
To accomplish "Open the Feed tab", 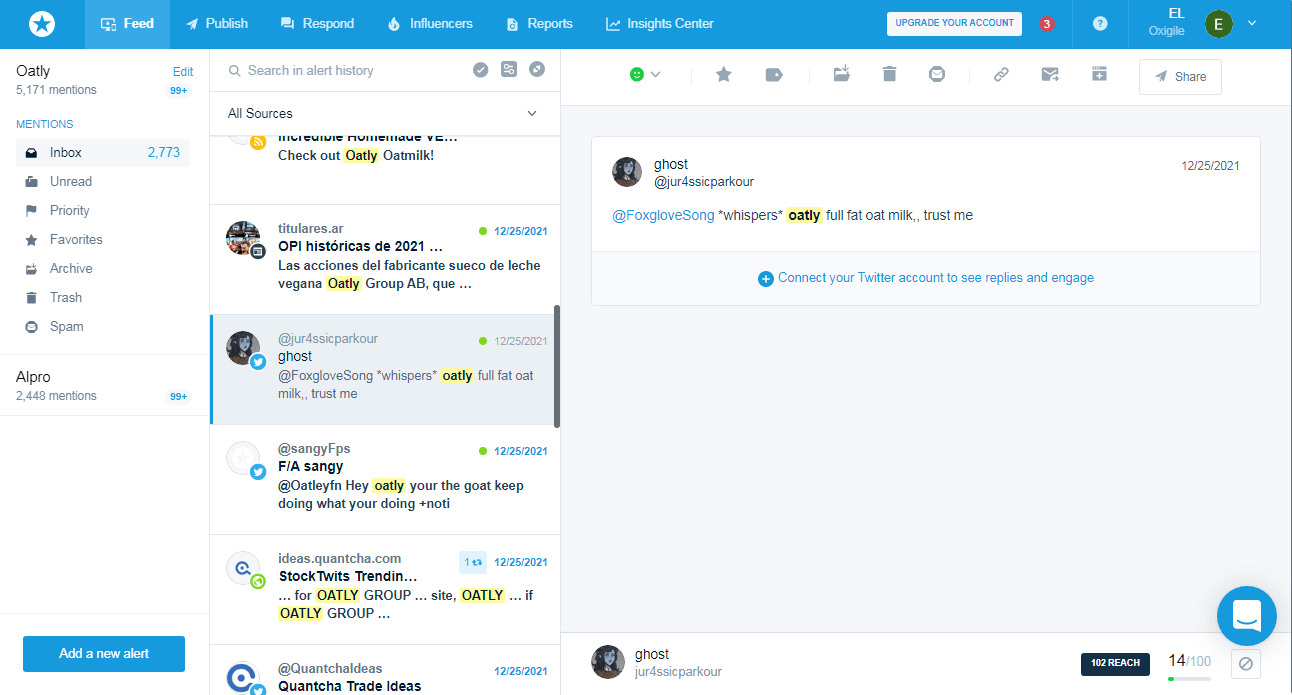I will 127,24.
